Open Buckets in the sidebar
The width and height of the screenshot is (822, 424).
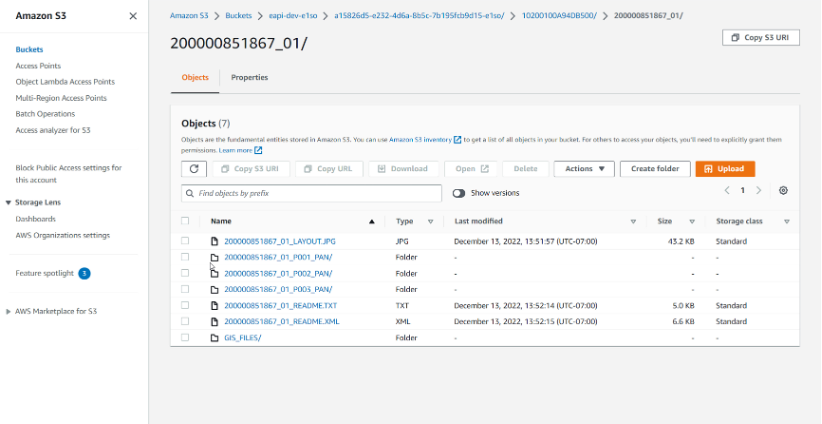click(29, 50)
